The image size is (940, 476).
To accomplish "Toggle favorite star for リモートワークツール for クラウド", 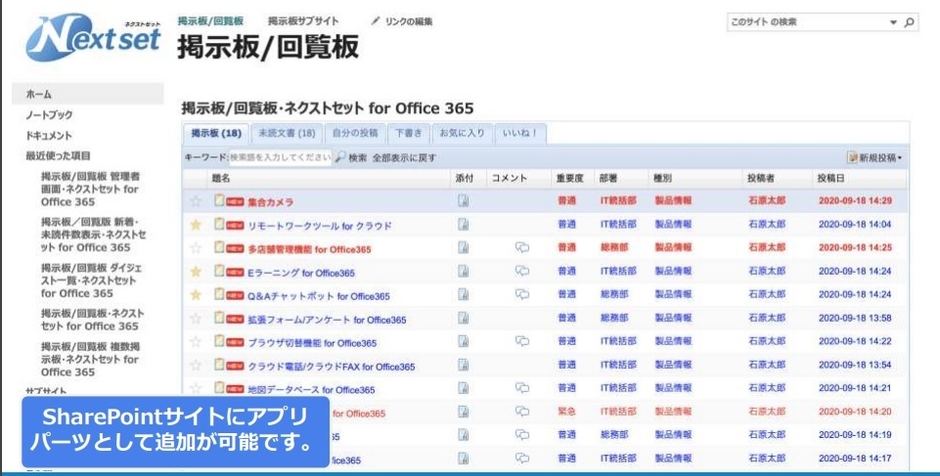I will [x=195, y=225].
